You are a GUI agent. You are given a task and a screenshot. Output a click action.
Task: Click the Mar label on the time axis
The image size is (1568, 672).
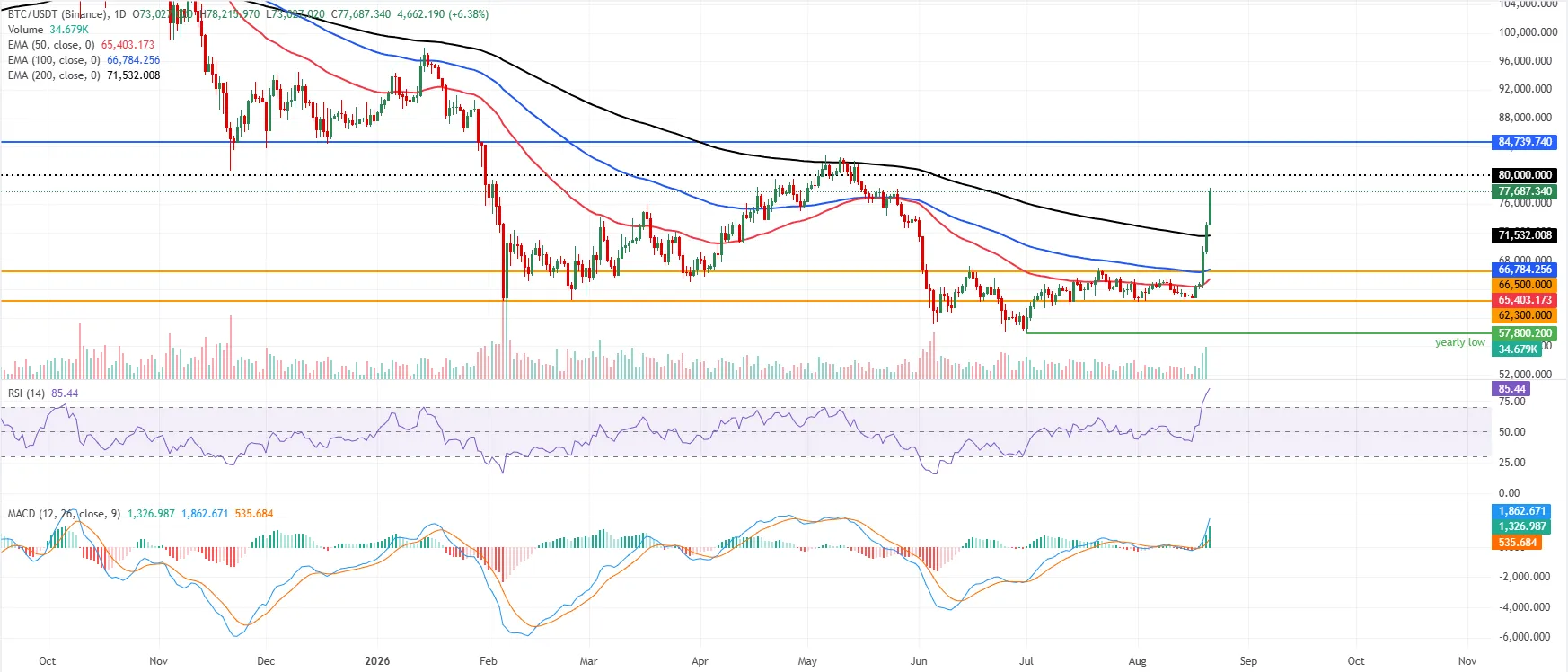click(588, 661)
